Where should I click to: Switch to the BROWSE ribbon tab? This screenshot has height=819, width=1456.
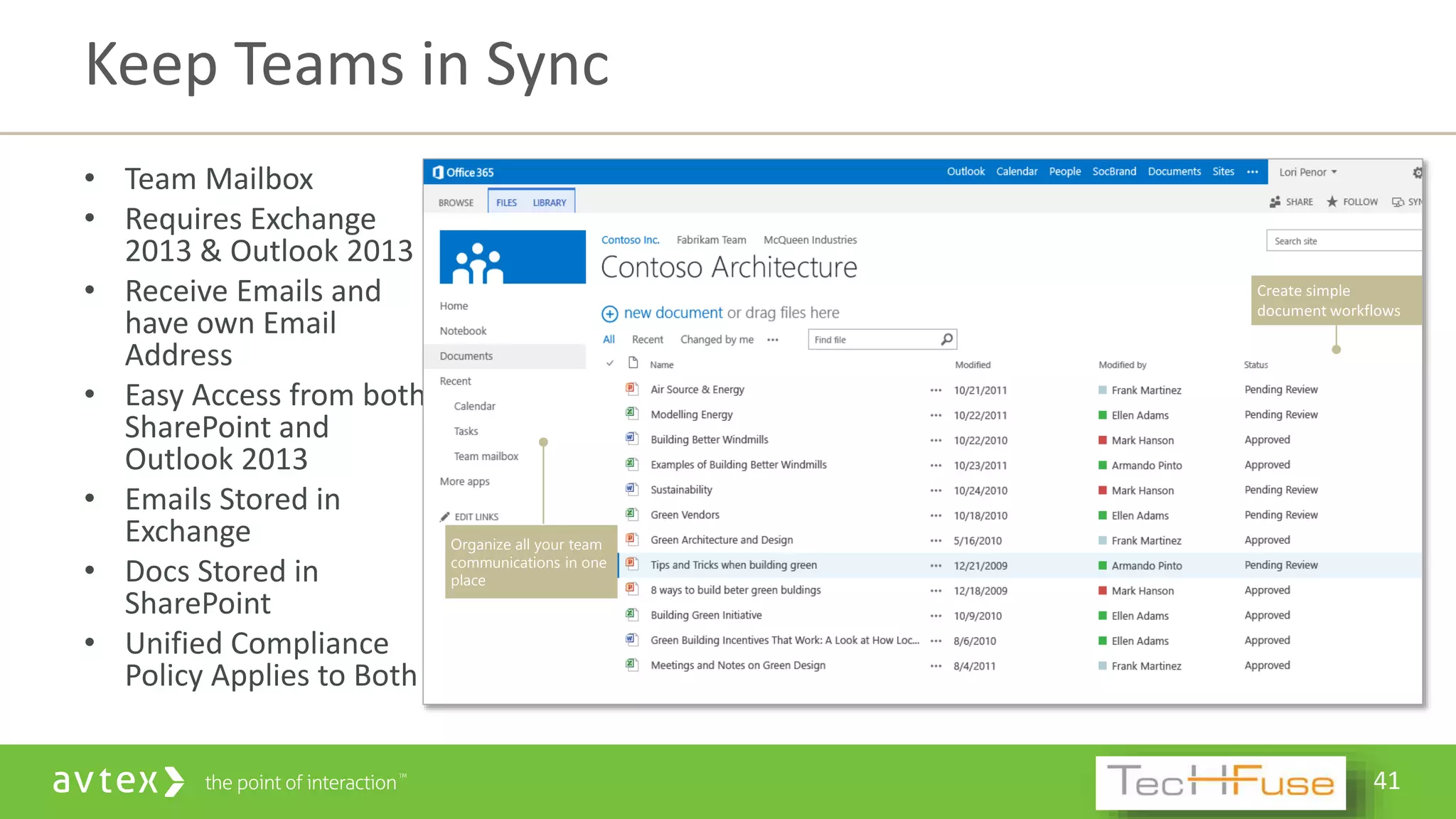tap(456, 203)
